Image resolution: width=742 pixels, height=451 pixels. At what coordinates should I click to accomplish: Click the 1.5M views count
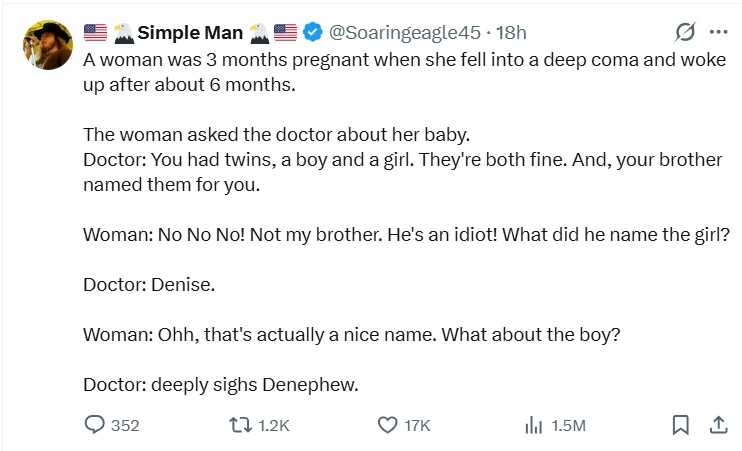point(567,426)
